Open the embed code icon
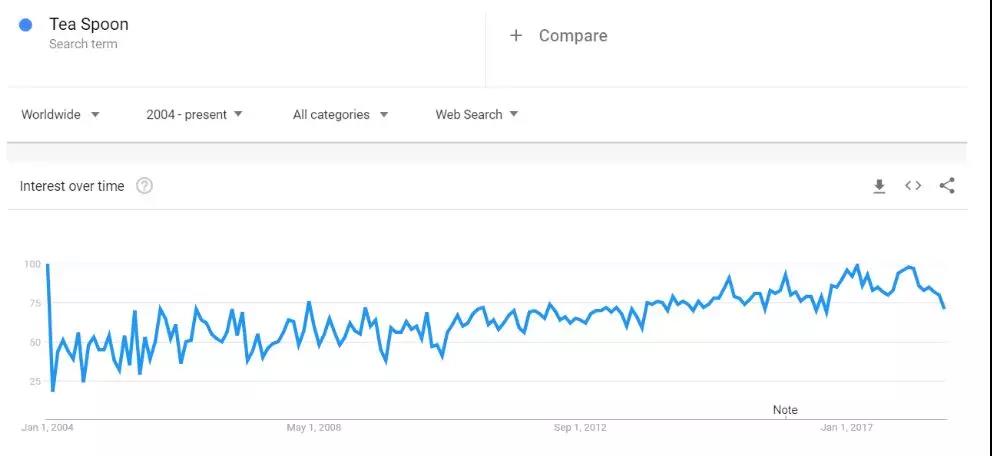992x456 pixels. (913, 186)
